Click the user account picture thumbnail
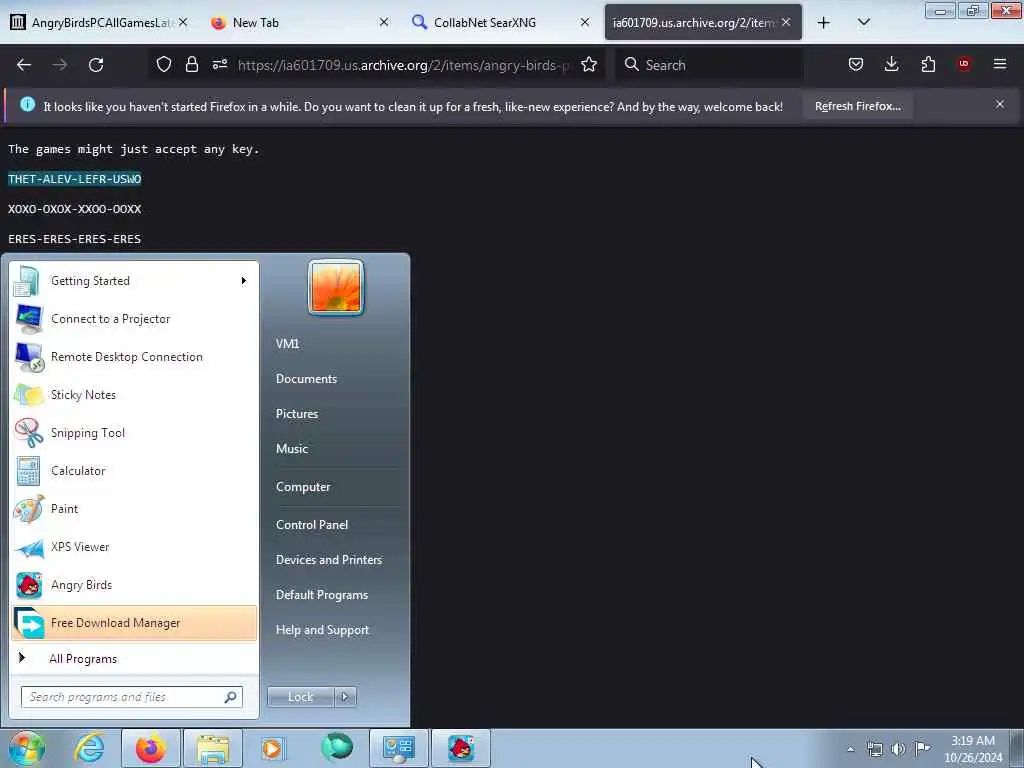Screen dimensions: 1024x768 coord(336,287)
